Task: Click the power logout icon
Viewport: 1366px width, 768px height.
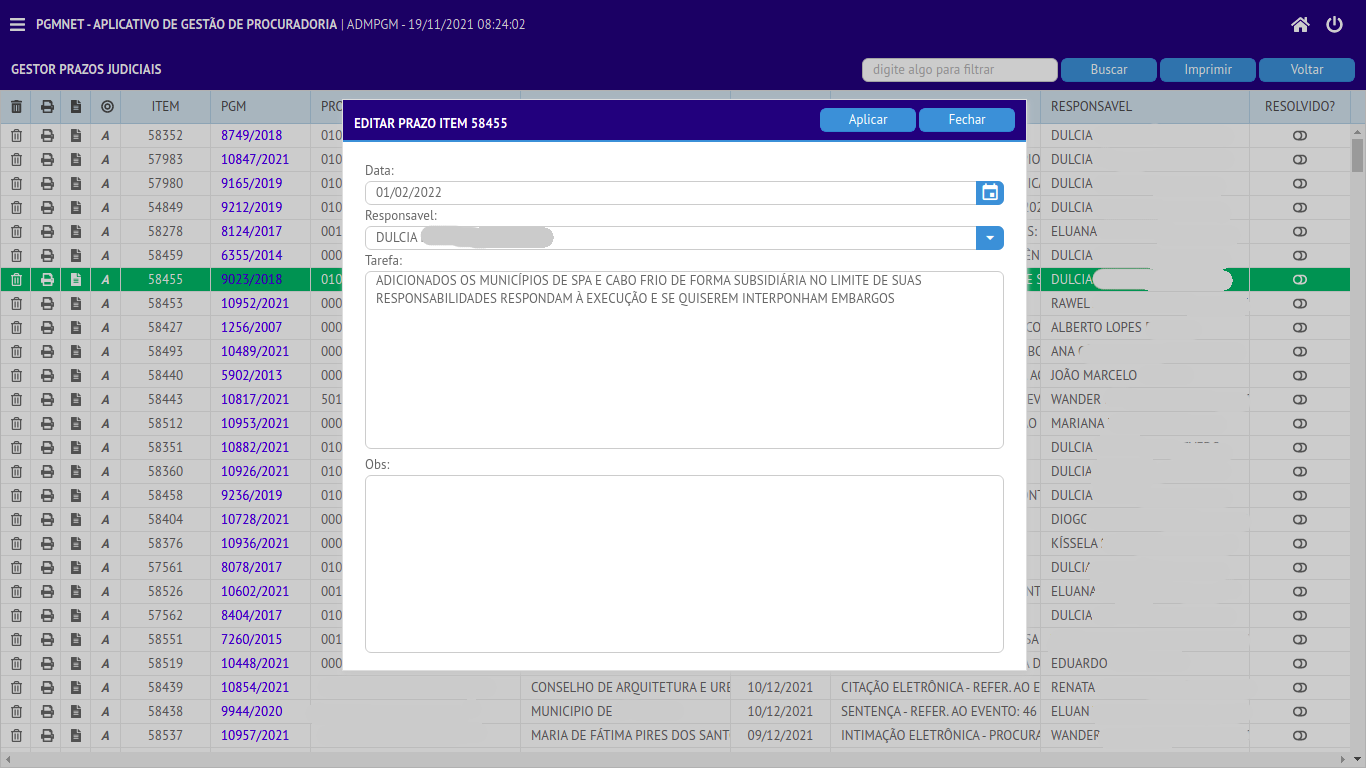Action: tap(1334, 25)
